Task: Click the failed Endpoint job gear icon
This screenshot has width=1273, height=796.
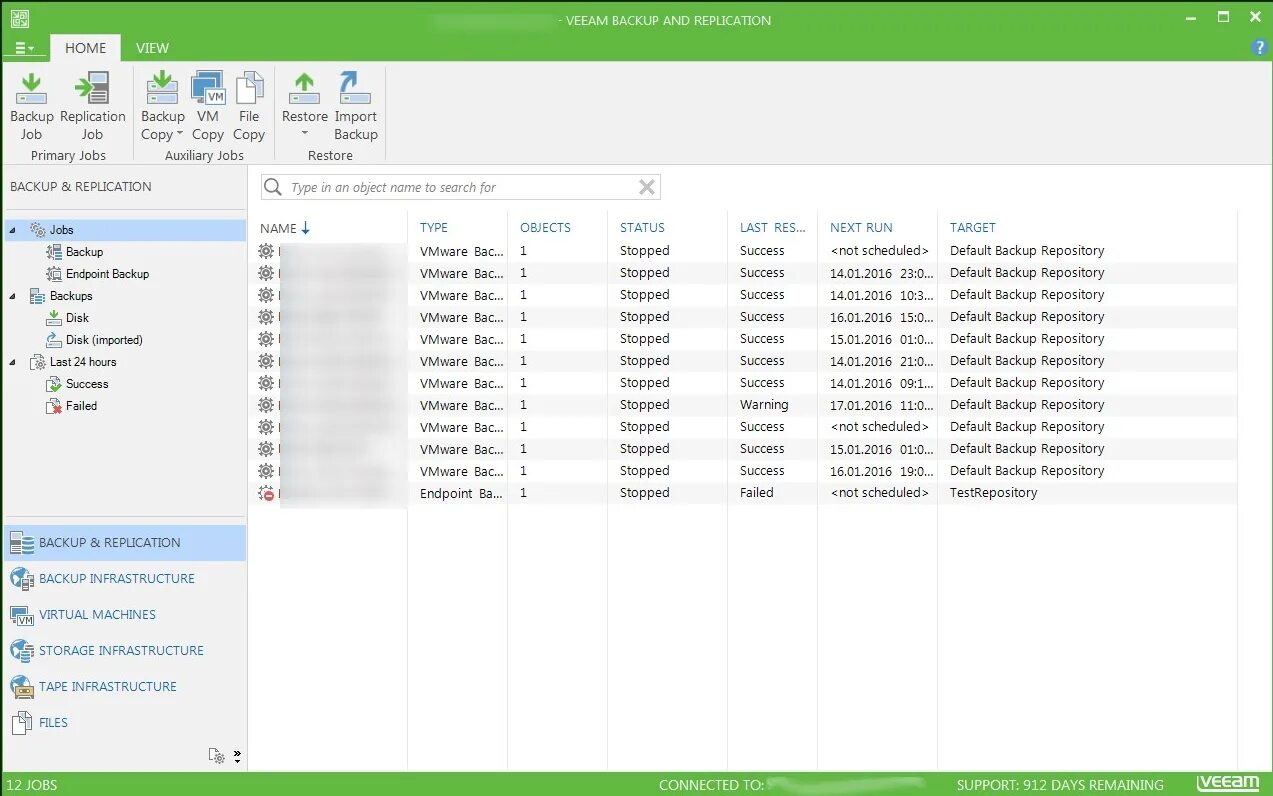Action: coord(266,493)
